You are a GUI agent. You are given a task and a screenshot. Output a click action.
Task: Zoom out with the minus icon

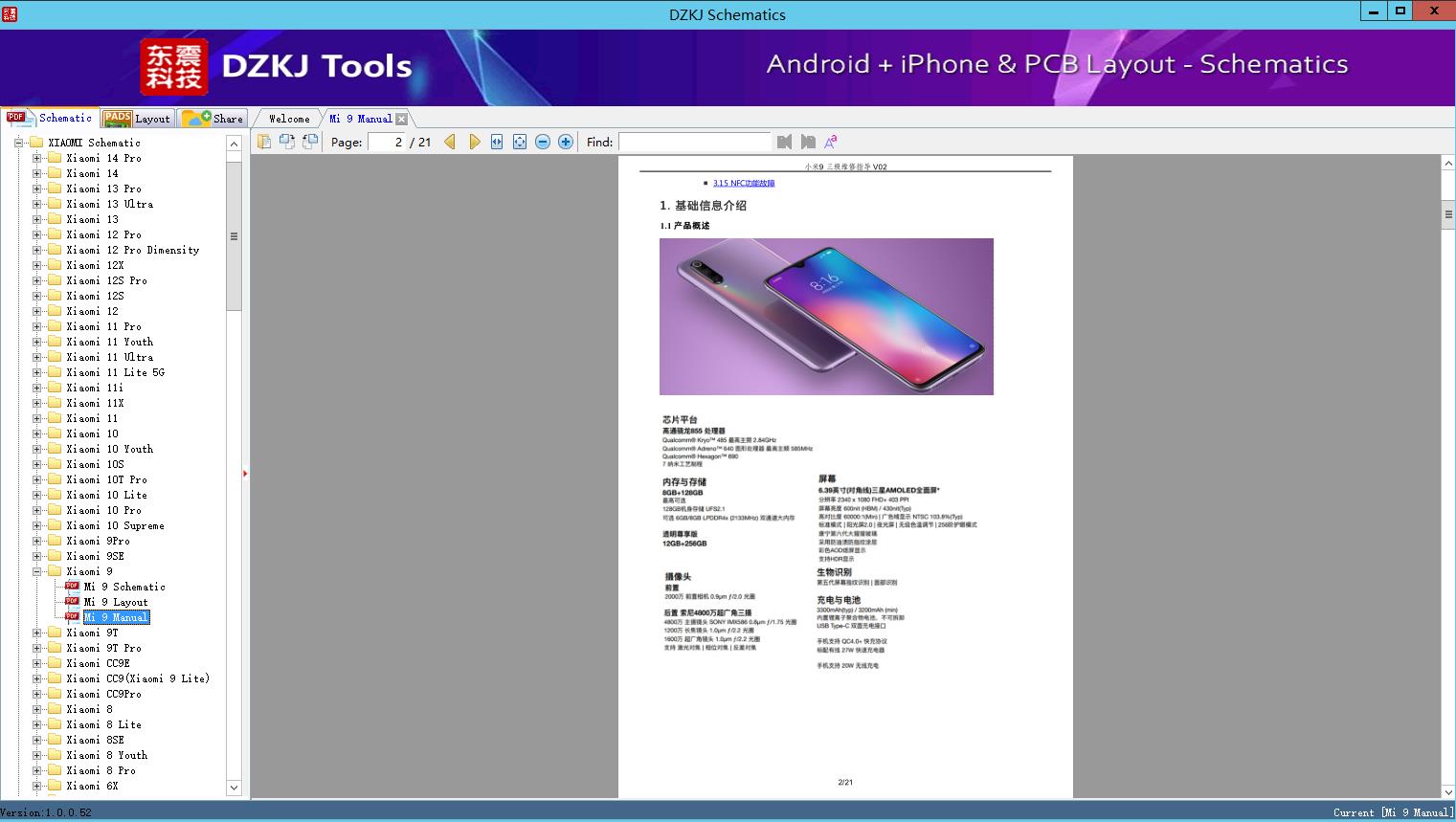click(x=543, y=142)
